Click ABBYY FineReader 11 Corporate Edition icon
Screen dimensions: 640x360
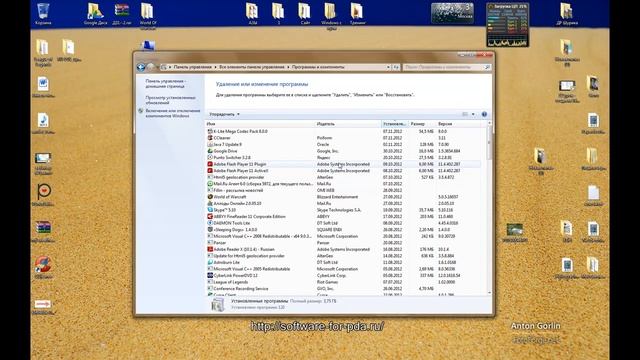(210, 216)
